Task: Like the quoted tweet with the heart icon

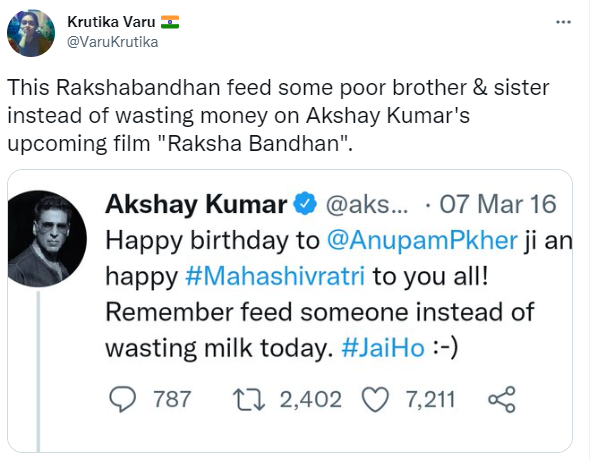Action: [375, 399]
